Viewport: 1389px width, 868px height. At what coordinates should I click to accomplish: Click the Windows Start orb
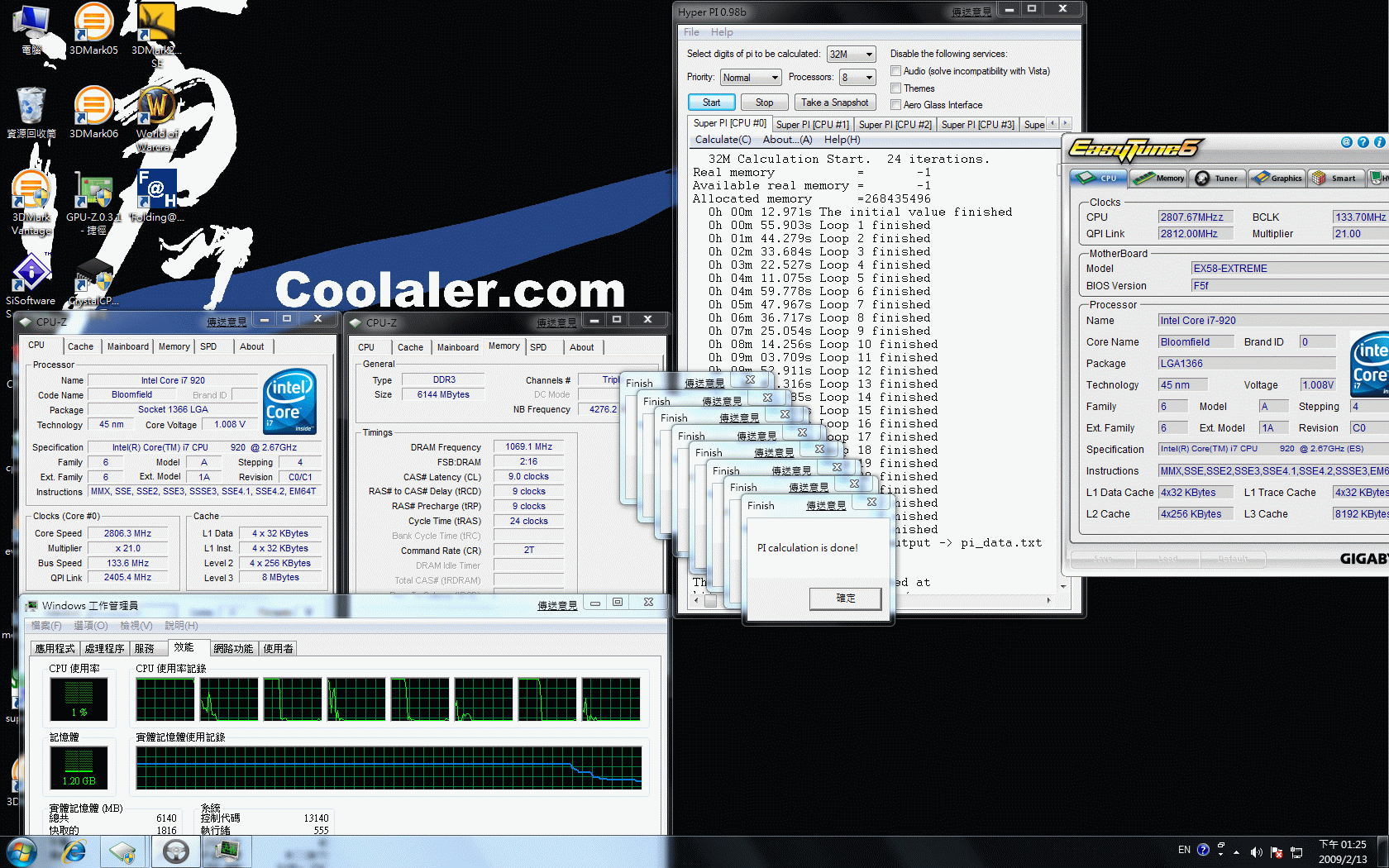[21, 851]
